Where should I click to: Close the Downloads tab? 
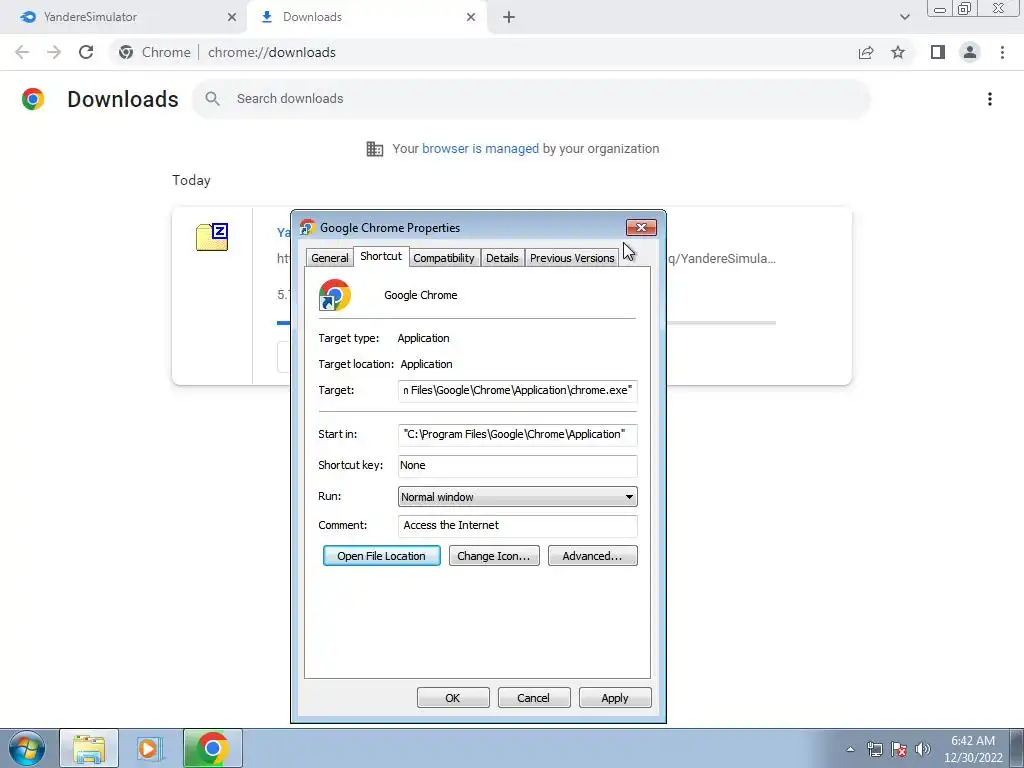471,17
